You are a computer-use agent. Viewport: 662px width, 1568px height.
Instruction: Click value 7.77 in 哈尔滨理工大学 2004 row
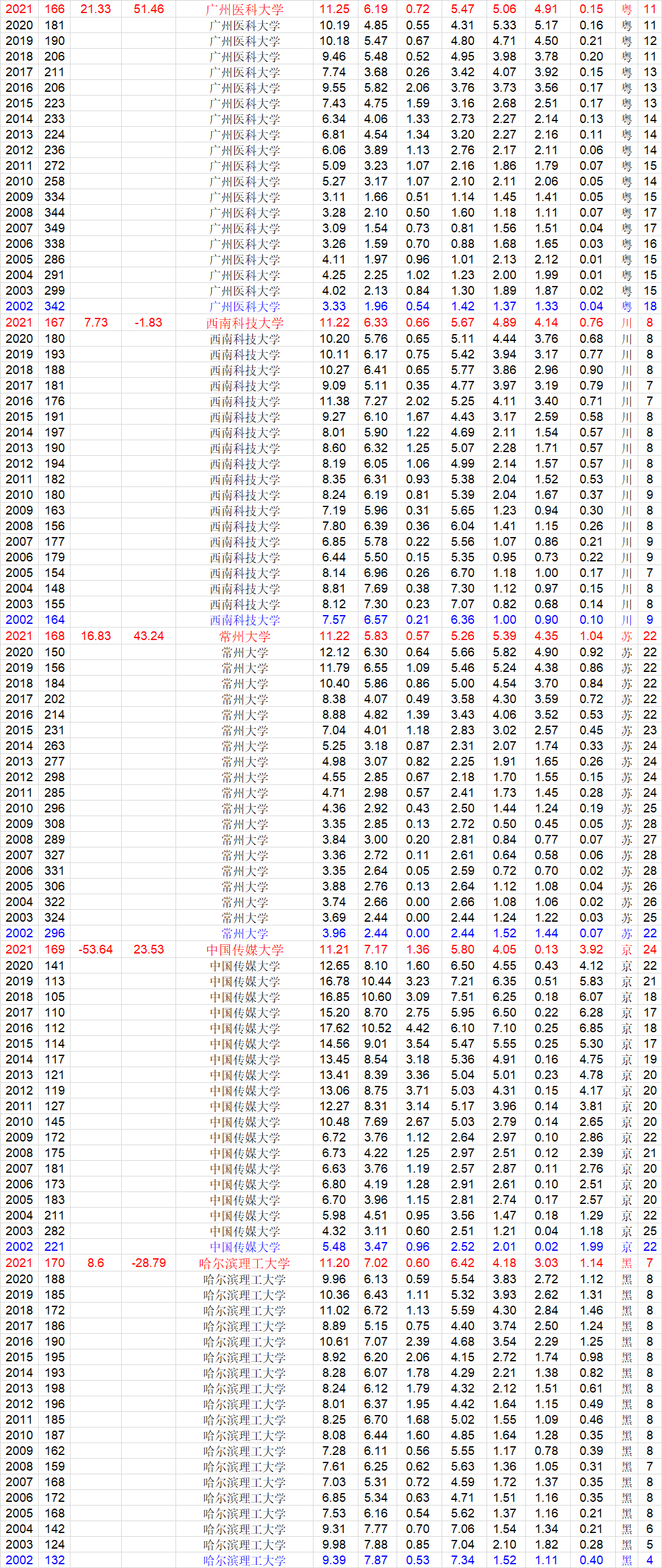tap(376, 1529)
